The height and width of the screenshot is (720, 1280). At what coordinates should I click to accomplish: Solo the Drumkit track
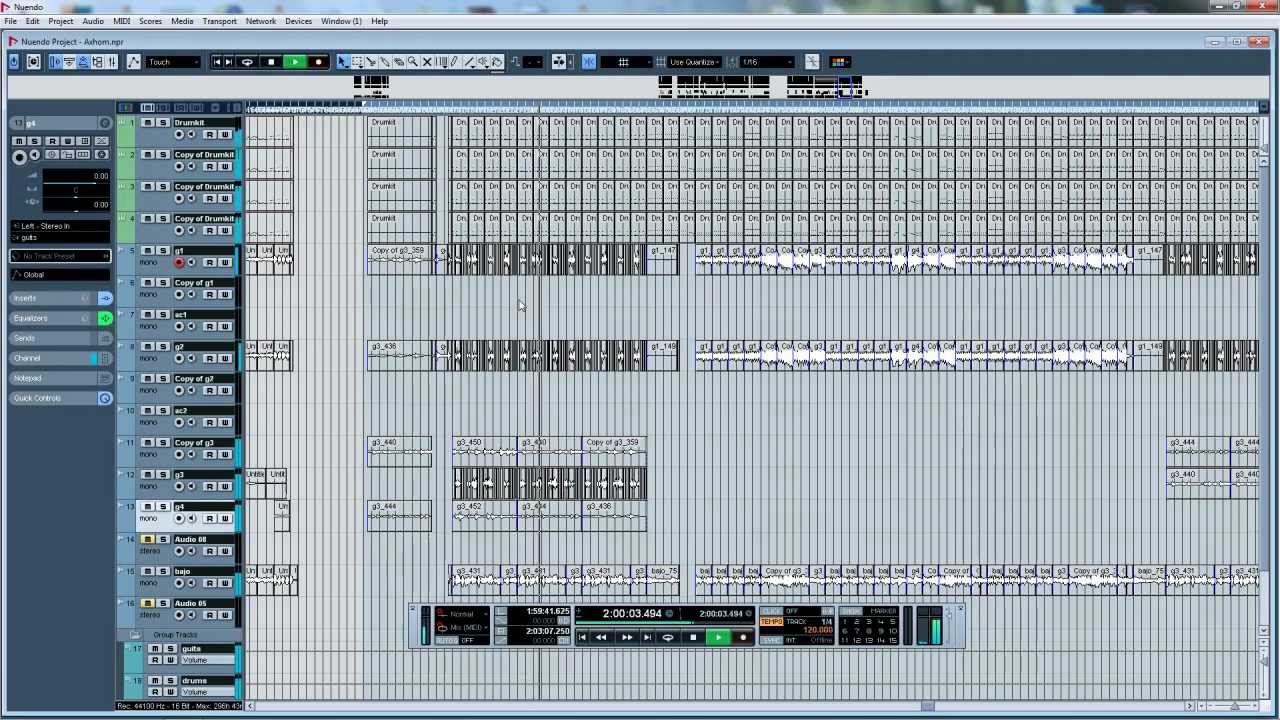[x=162, y=123]
